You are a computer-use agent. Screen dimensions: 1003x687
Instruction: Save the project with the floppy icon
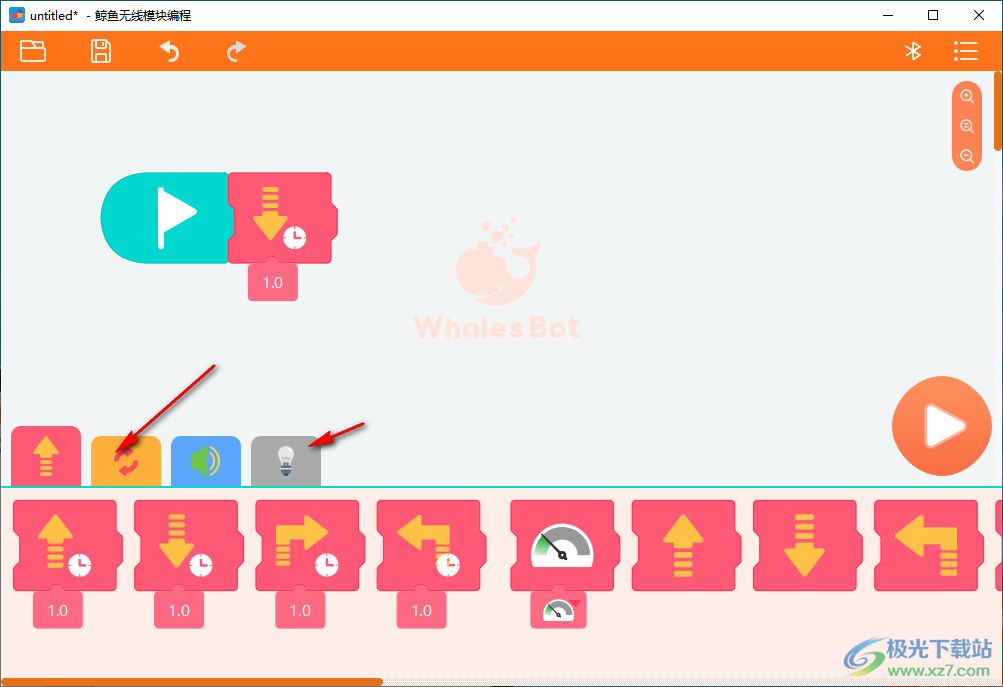pos(101,51)
